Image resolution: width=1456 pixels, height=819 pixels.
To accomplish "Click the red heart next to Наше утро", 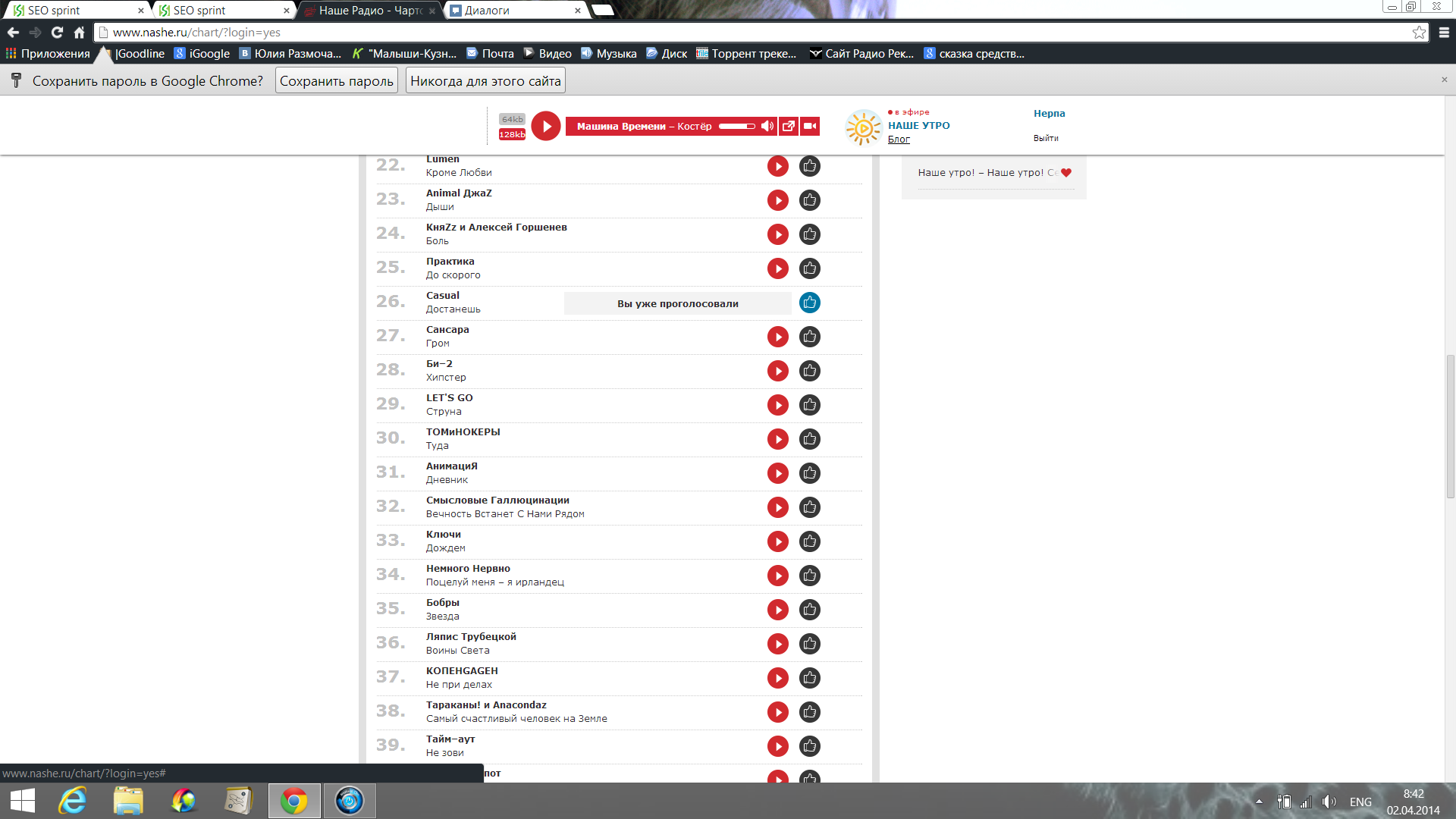I will [1066, 173].
